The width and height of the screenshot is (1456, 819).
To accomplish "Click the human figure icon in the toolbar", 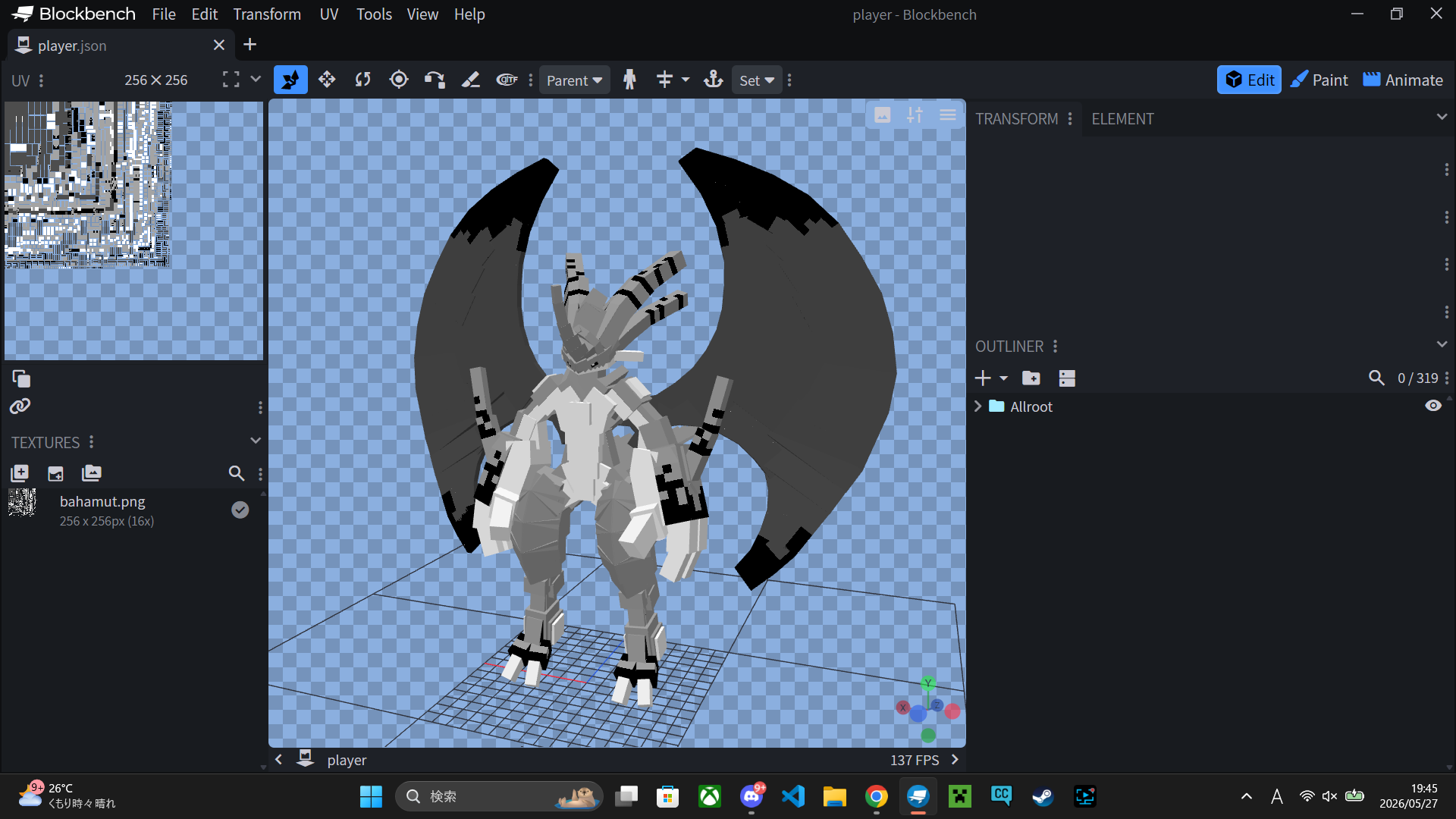I will tap(629, 80).
